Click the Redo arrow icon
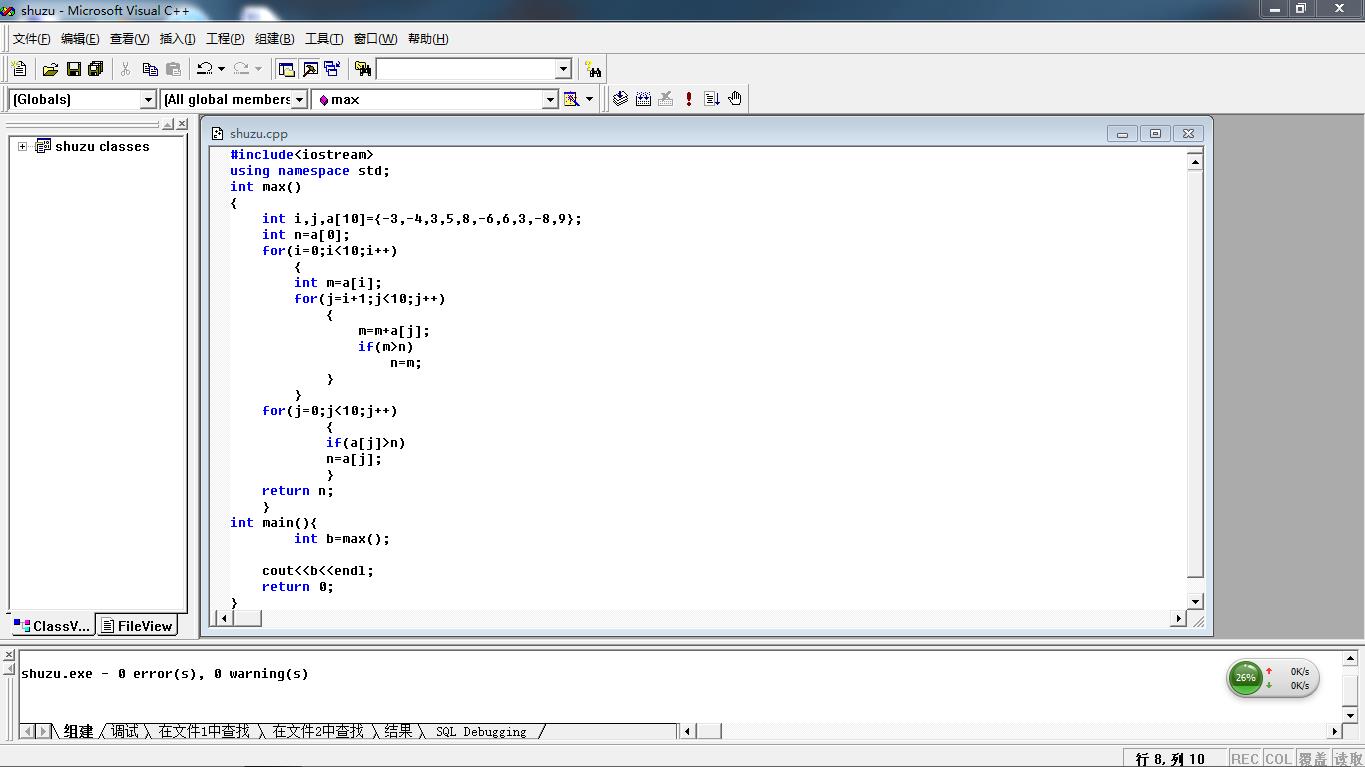 pyautogui.click(x=241, y=69)
